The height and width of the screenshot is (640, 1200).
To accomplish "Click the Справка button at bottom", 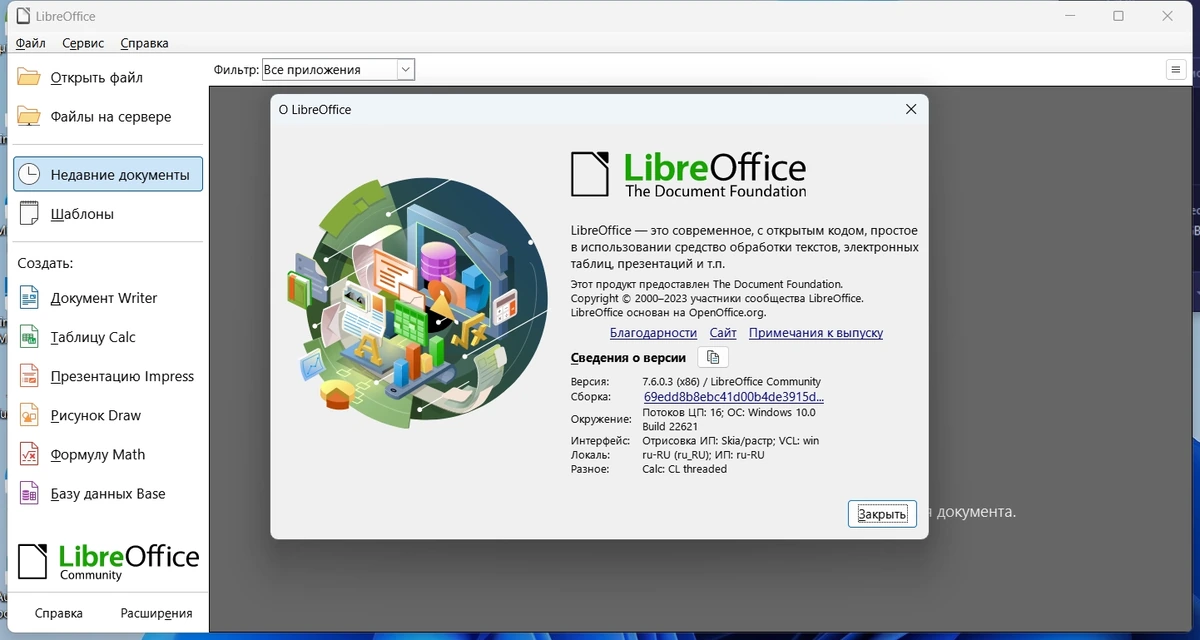I will [59, 613].
